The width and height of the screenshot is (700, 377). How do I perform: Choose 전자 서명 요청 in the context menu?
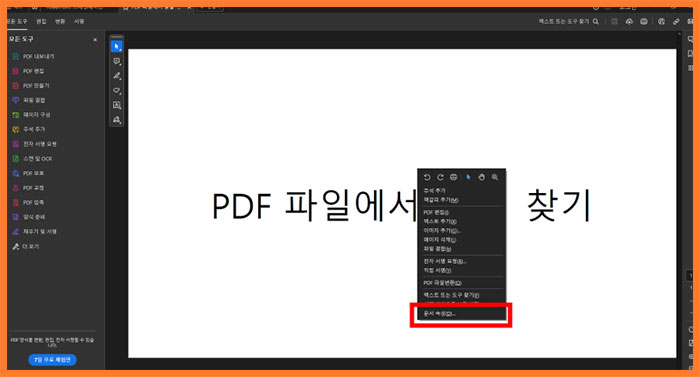445,261
